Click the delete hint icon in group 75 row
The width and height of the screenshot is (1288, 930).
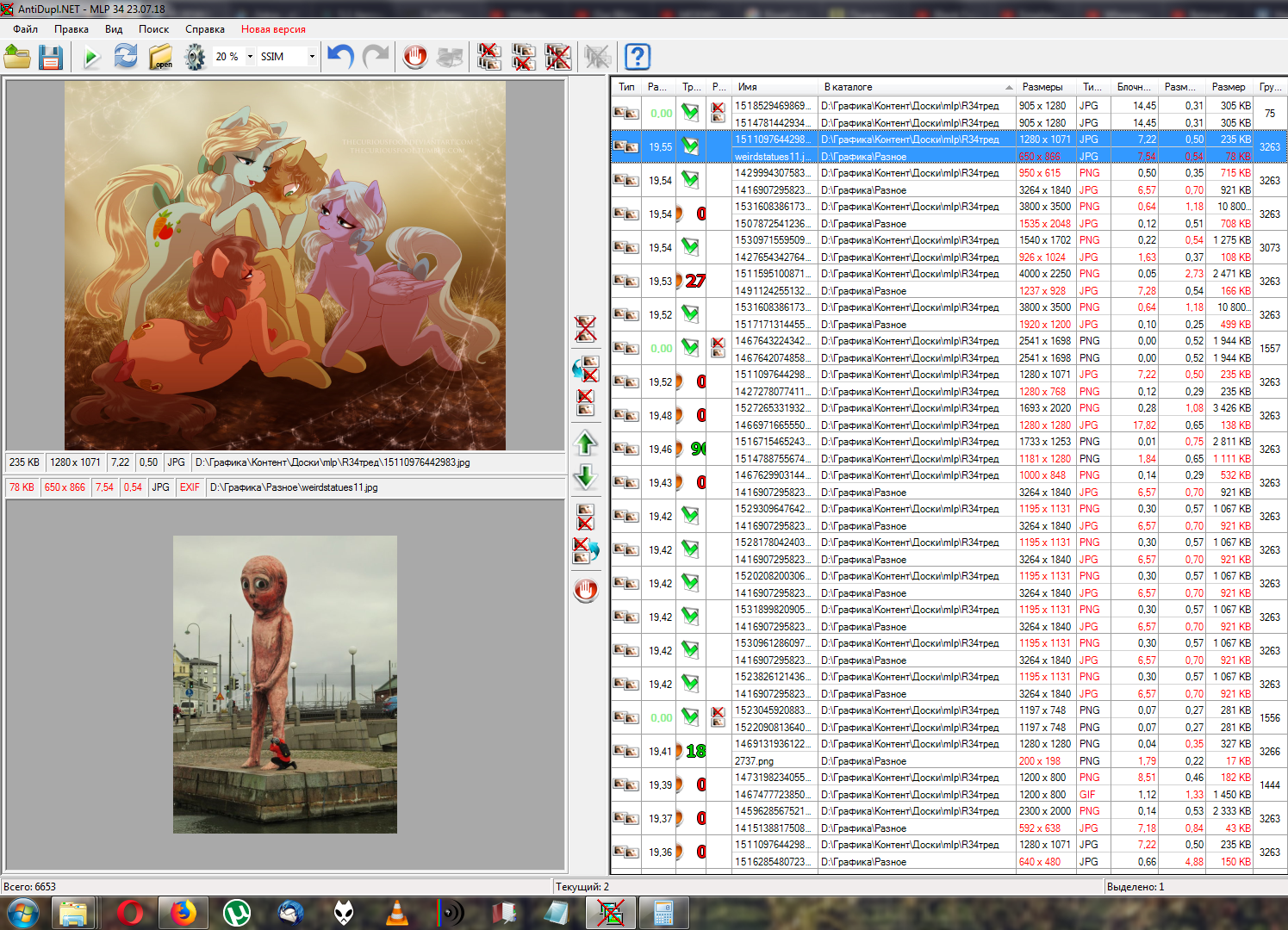pos(718,113)
